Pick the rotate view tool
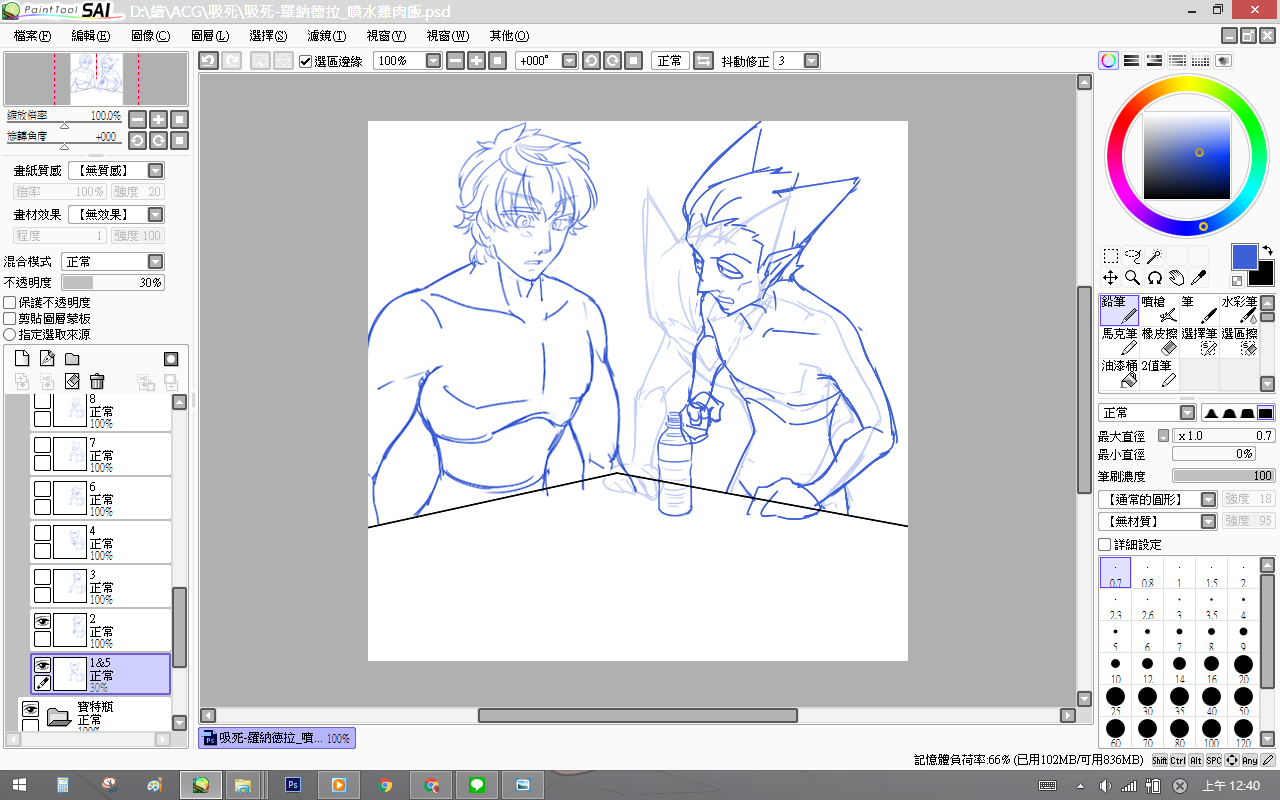Image resolution: width=1280 pixels, height=800 pixels. [x=1154, y=278]
